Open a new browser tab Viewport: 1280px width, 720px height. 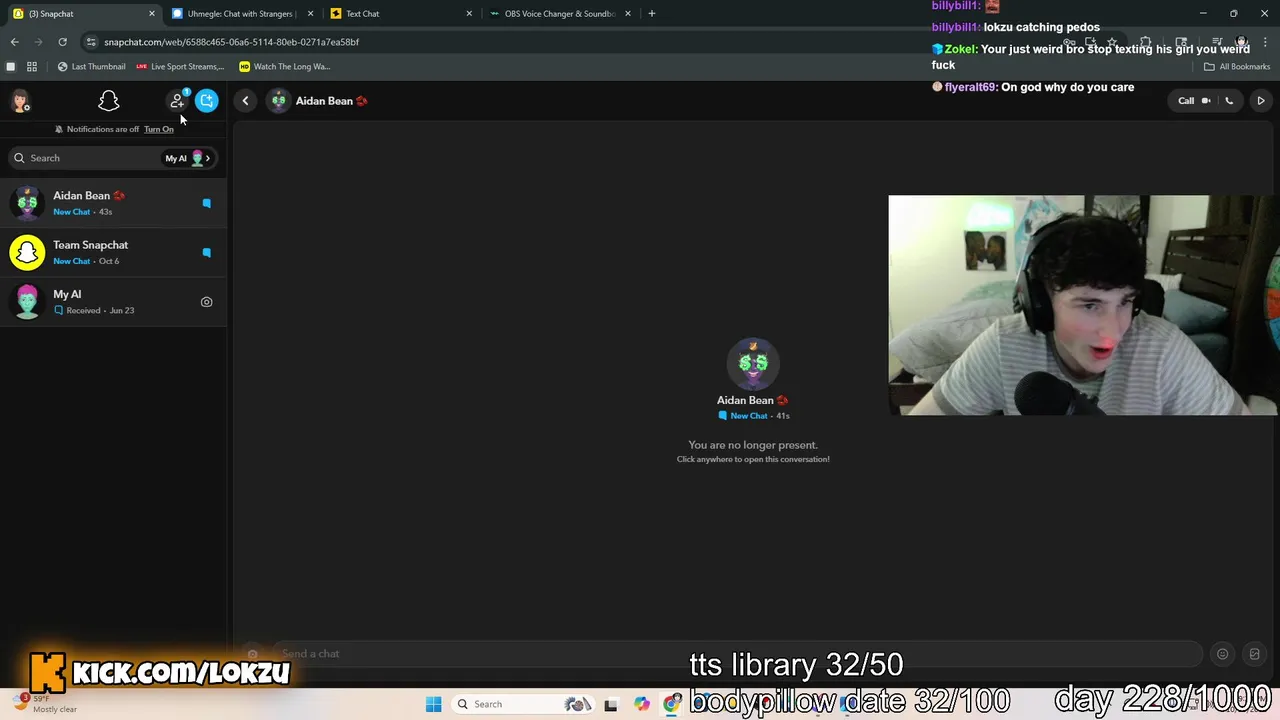click(x=651, y=14)
